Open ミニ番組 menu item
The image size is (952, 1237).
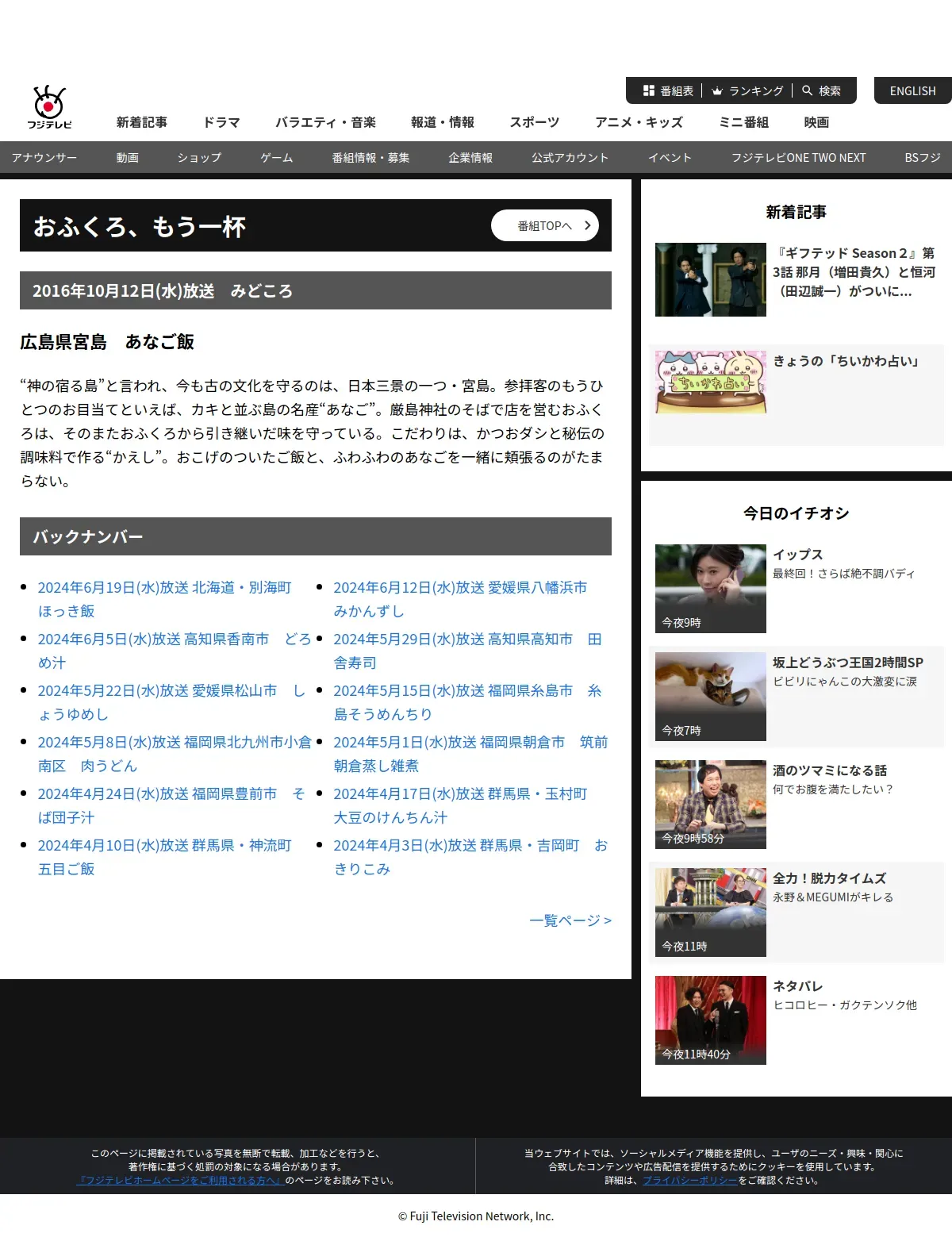coord(743,122)
